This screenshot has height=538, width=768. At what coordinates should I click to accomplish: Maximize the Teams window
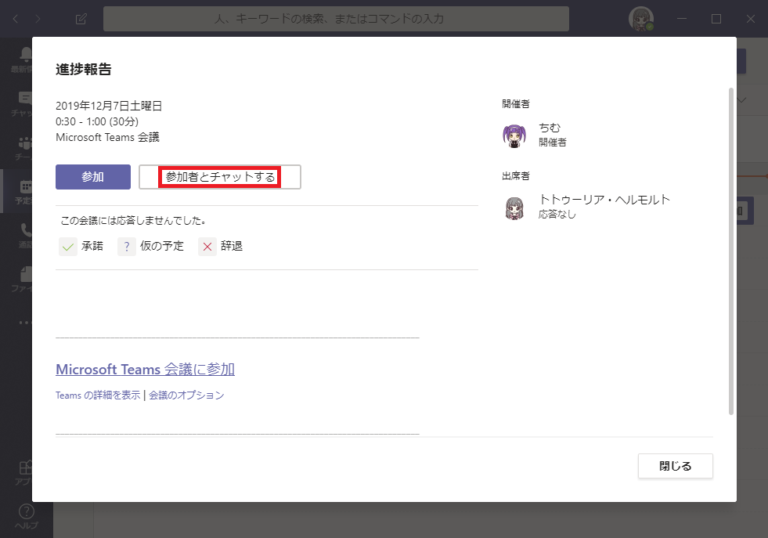[x=716, y=19]
